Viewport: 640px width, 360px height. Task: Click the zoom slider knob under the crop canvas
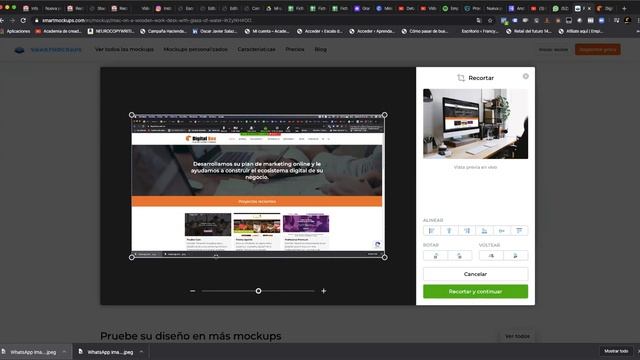[258, 291]
